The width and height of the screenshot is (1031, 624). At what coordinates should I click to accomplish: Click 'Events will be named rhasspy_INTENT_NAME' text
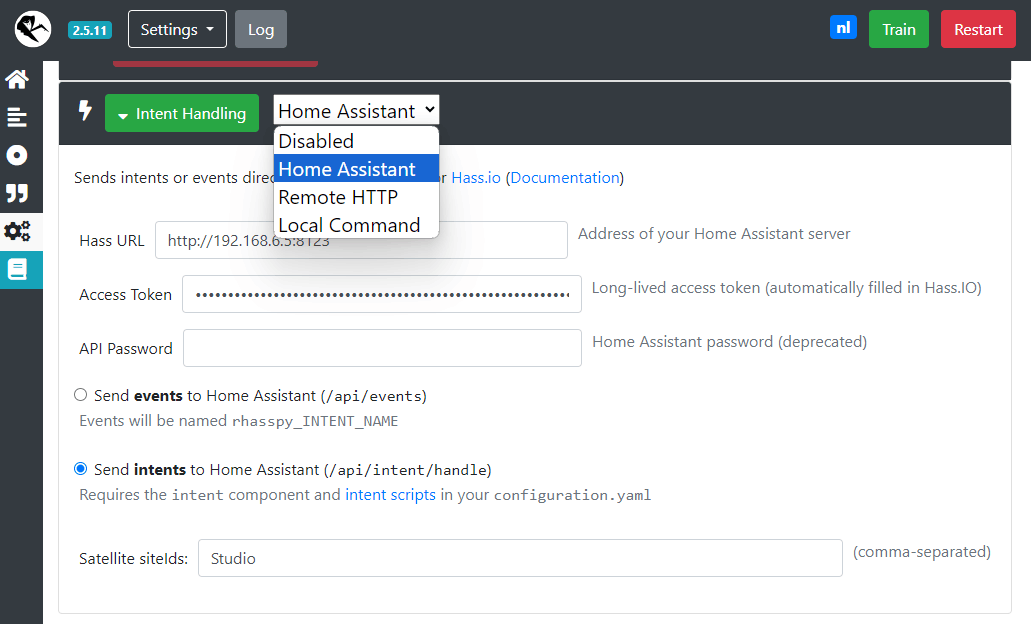(239, 421)
